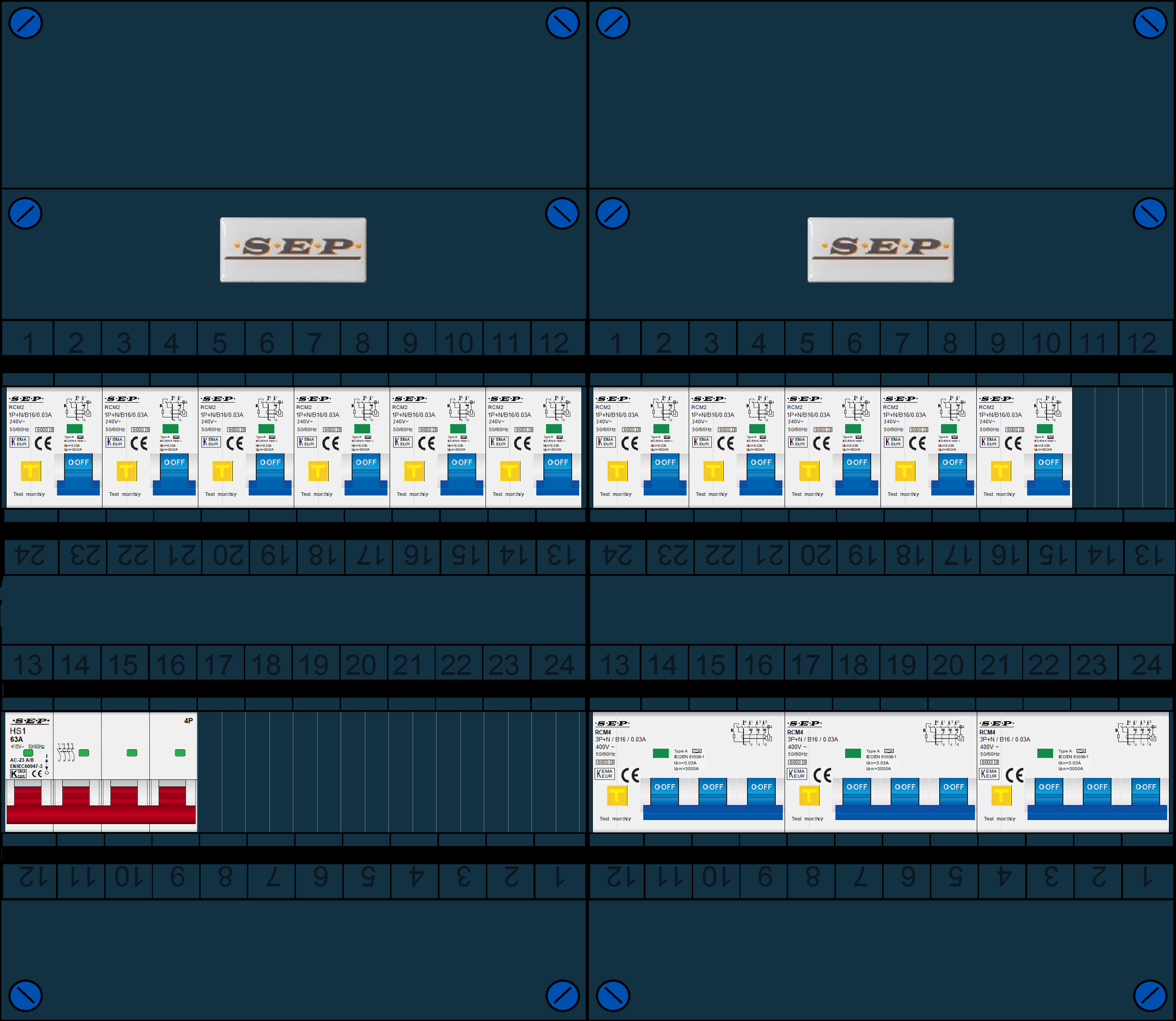
Task: Click the SEP logo plate on the left panel
Action: coord(293,250)
